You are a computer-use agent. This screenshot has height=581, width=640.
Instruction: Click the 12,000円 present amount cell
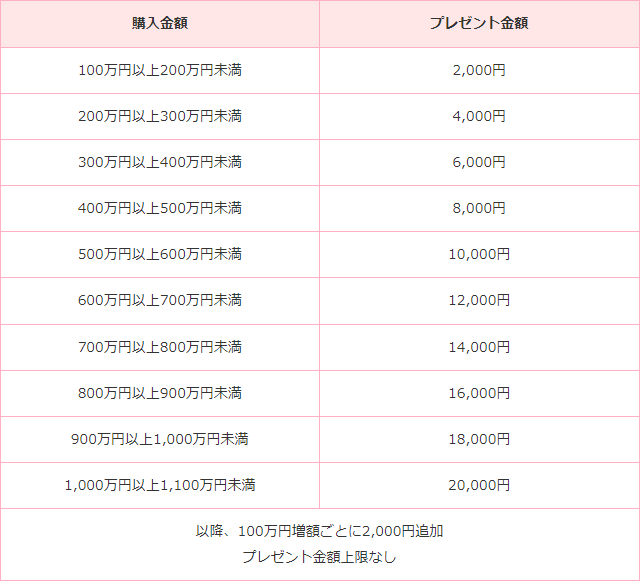[x=479, y=300]
